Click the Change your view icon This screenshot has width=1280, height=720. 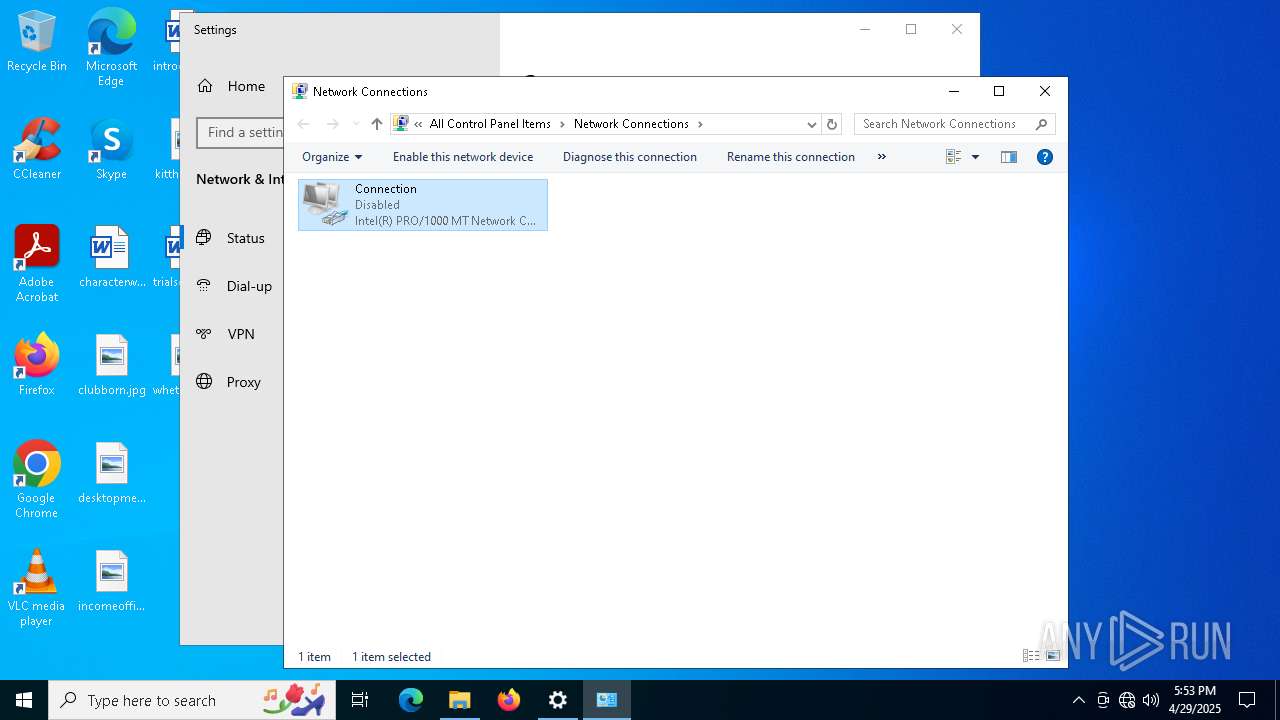953,157
